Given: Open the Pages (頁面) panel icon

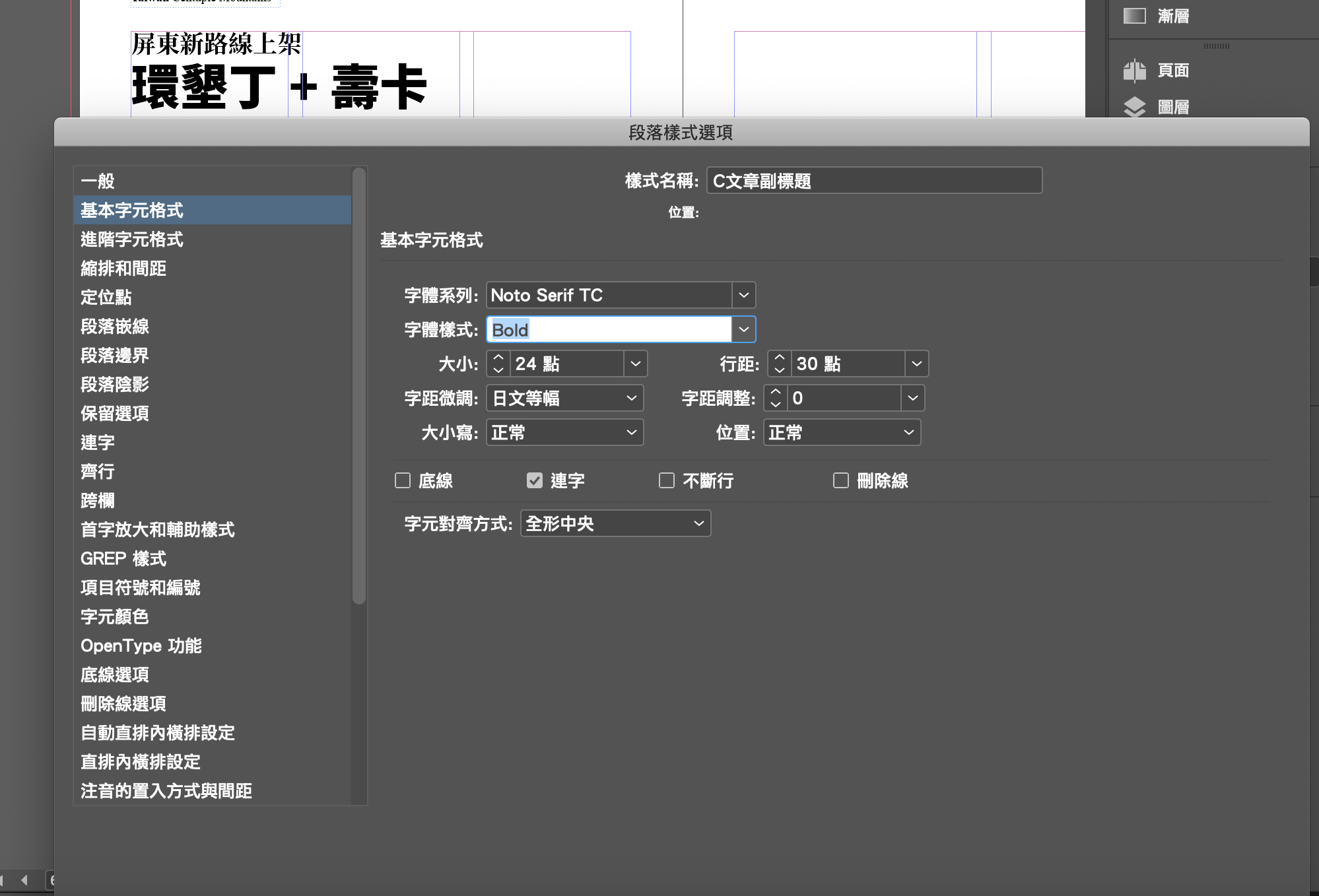Looking at the screenshot, I should (x=1134, y=70).
